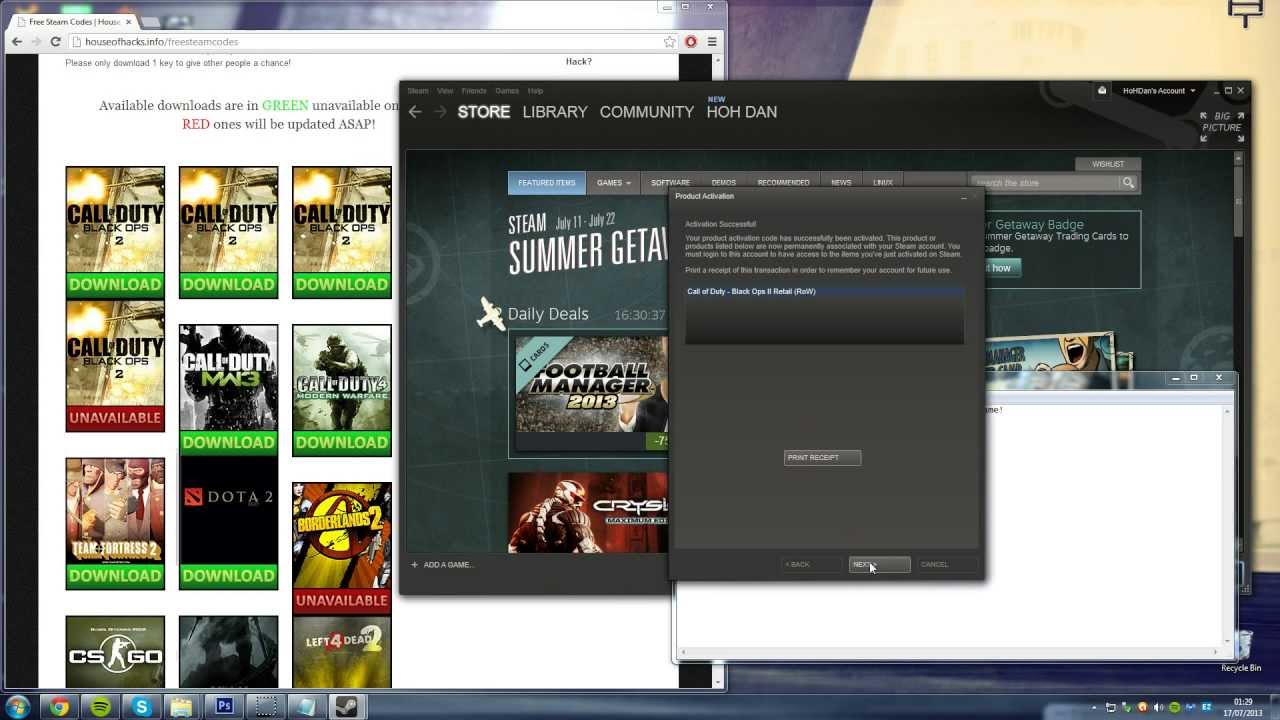The image size is (1280, 720).
Task: Open the View menu in Steam
Action: 445,91
